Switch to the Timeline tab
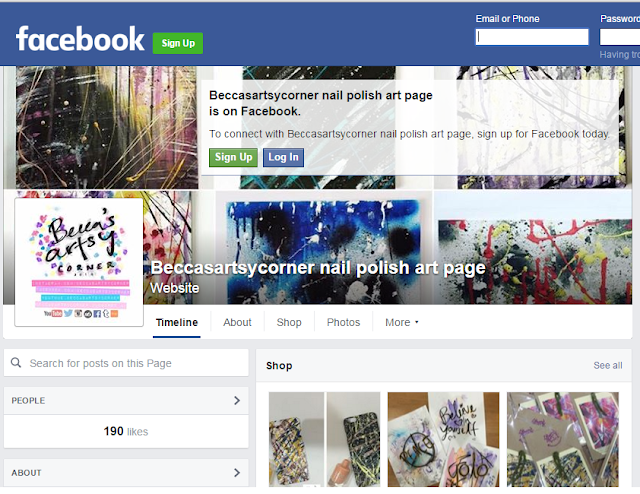This screenshot has height=494, width=640. pyautogui.click(x=177, y=323)
